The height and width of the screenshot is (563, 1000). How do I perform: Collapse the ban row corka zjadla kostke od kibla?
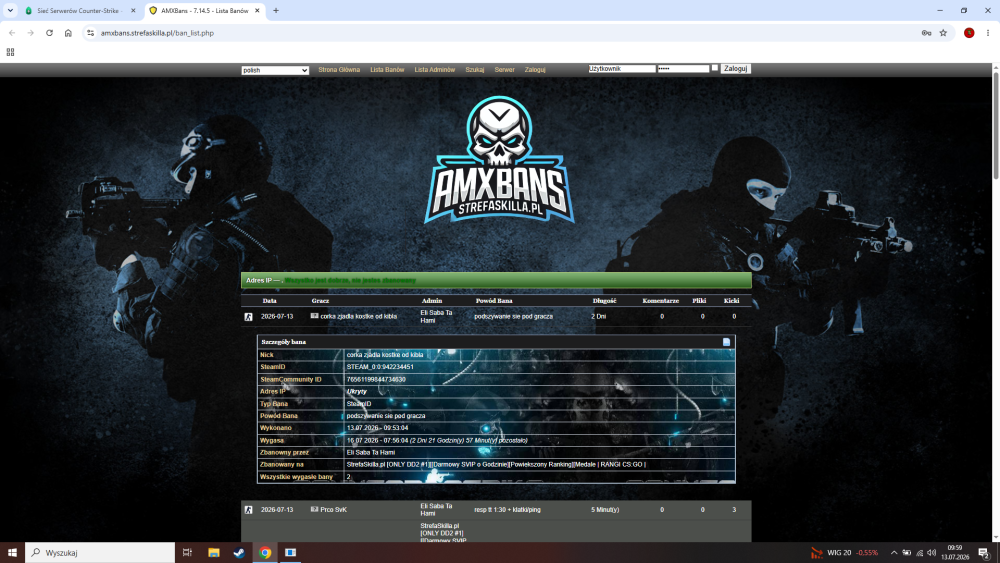pyautogui.click(x=496, y=317)
